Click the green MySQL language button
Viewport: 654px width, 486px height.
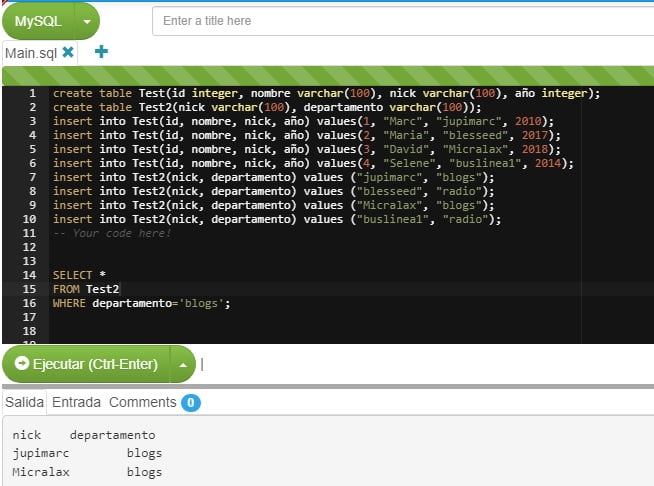(38, 20)
